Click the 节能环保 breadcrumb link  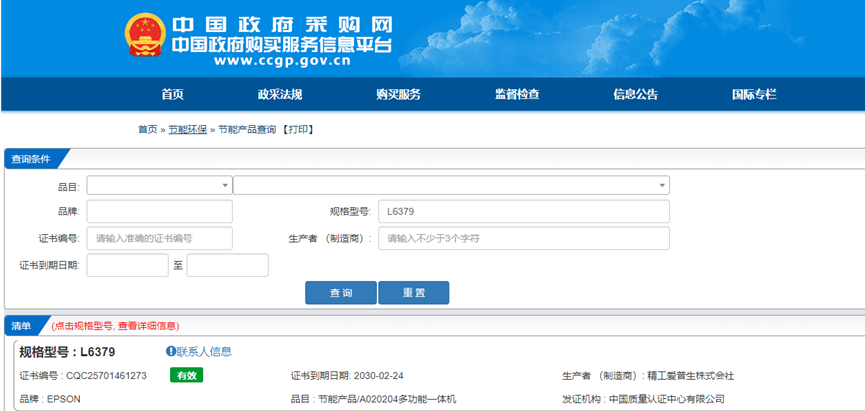click(x=187, y=130)
